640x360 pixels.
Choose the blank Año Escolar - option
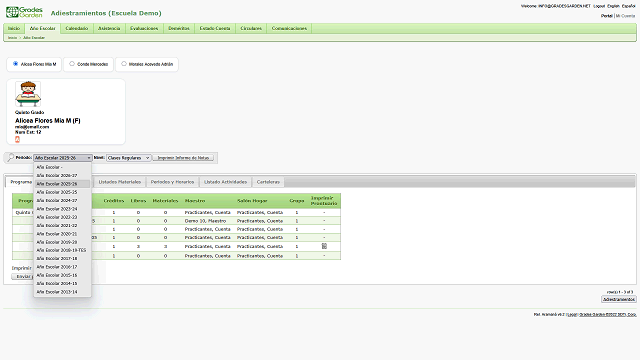(62, 167)
